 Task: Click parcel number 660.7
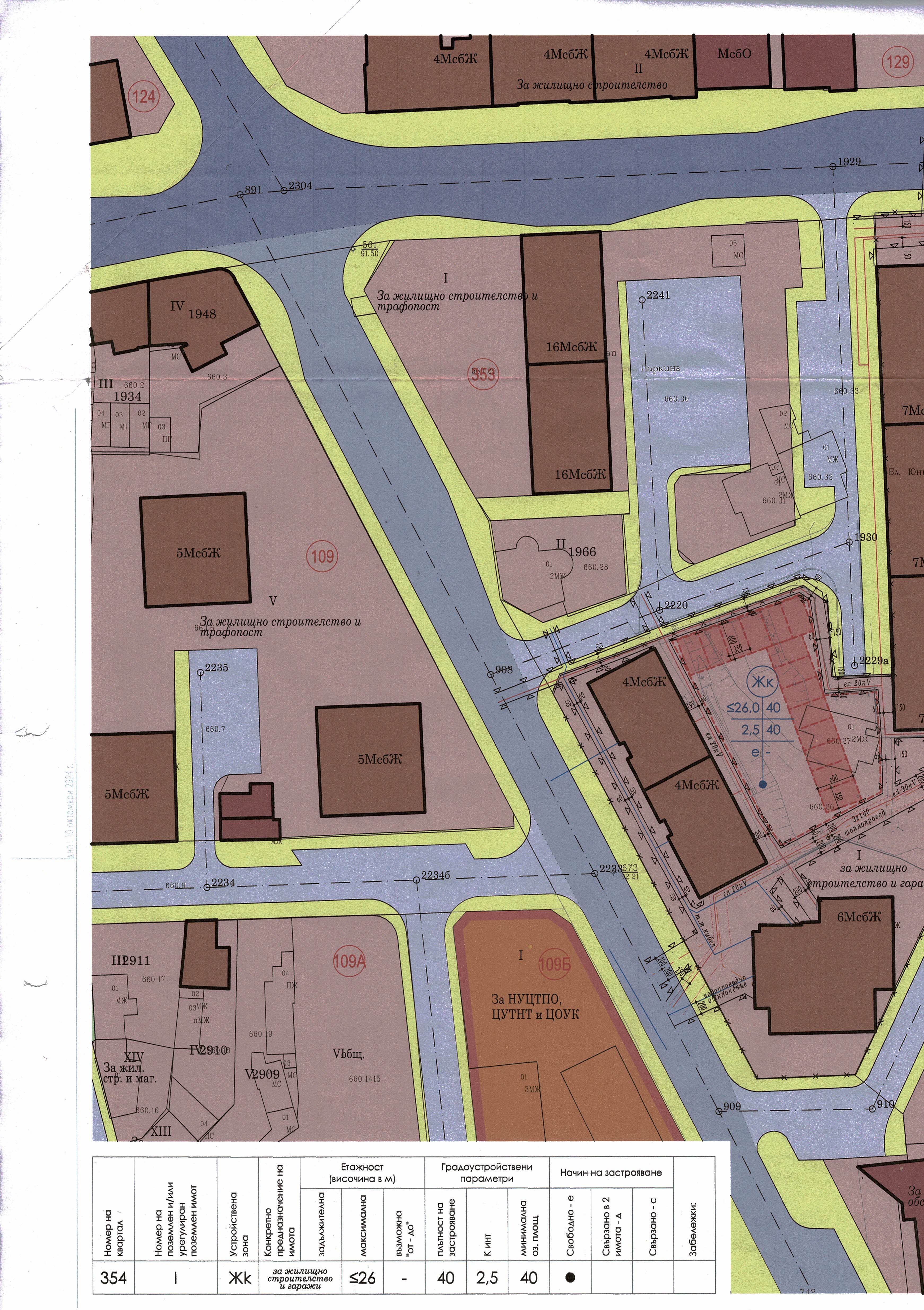(x=215, y=729)
